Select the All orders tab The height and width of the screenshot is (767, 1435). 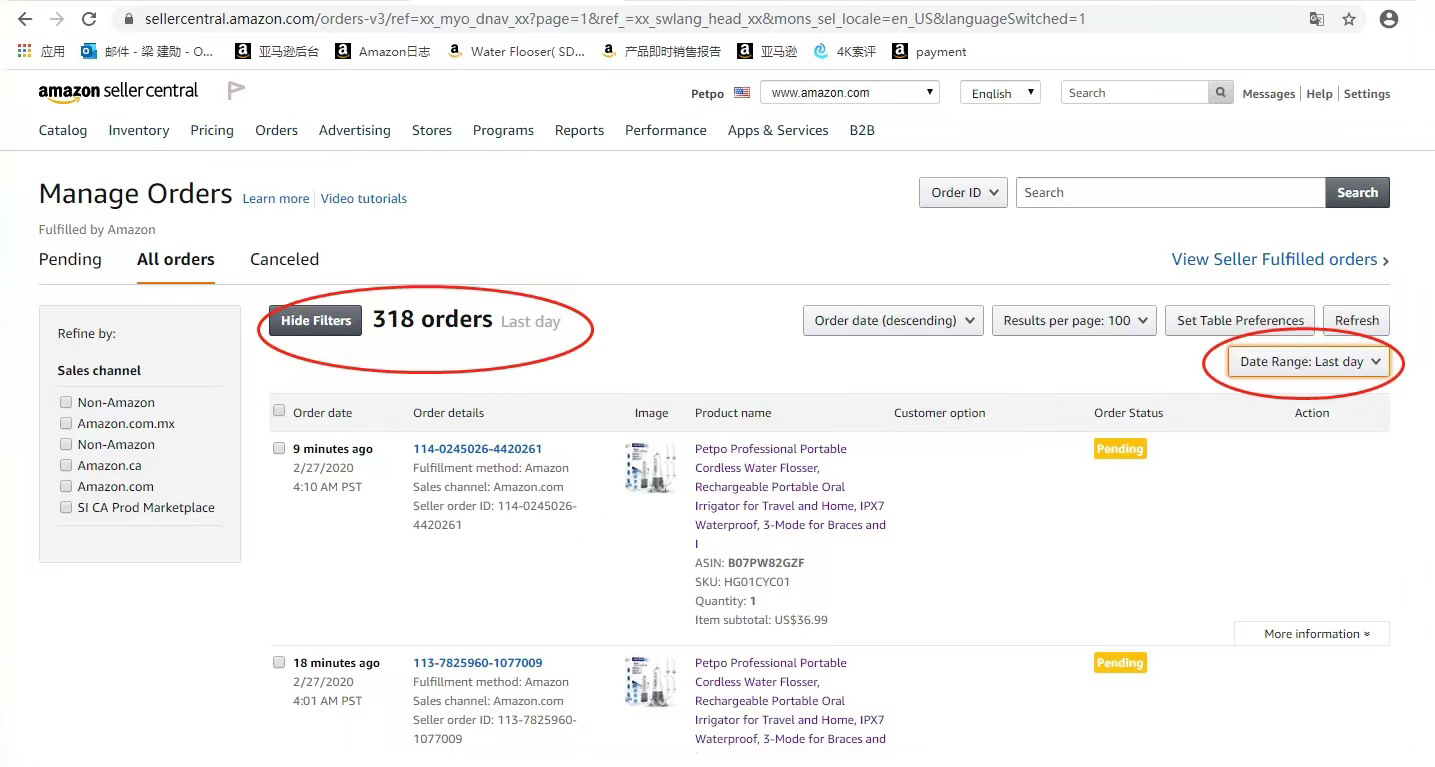pos(176,259)
